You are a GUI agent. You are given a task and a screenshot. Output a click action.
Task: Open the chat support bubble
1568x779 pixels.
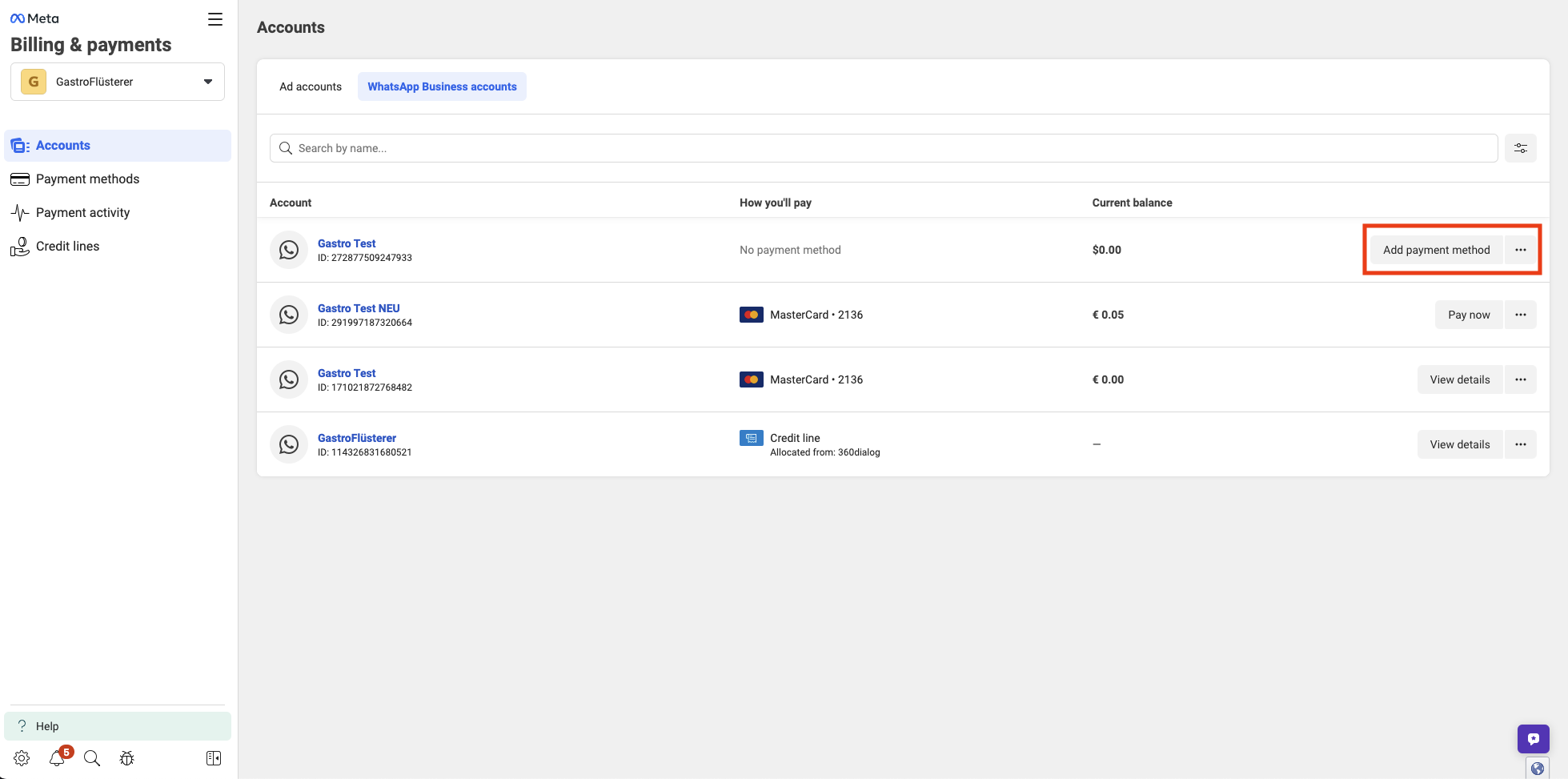tap(1533, 738)
